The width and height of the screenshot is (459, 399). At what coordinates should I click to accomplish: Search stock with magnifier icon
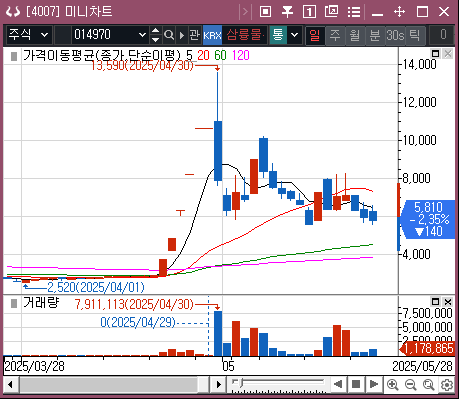pyautogui.click(x=169, y=35)
